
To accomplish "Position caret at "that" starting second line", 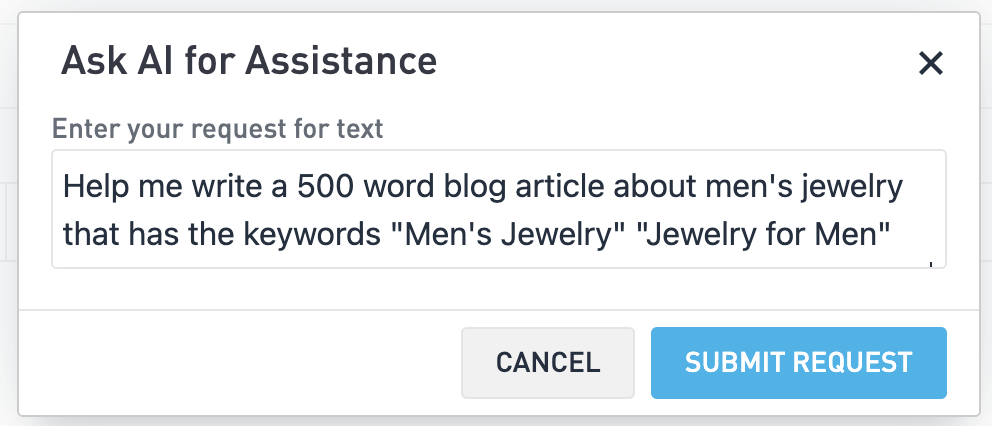I will tap(91, 236).
